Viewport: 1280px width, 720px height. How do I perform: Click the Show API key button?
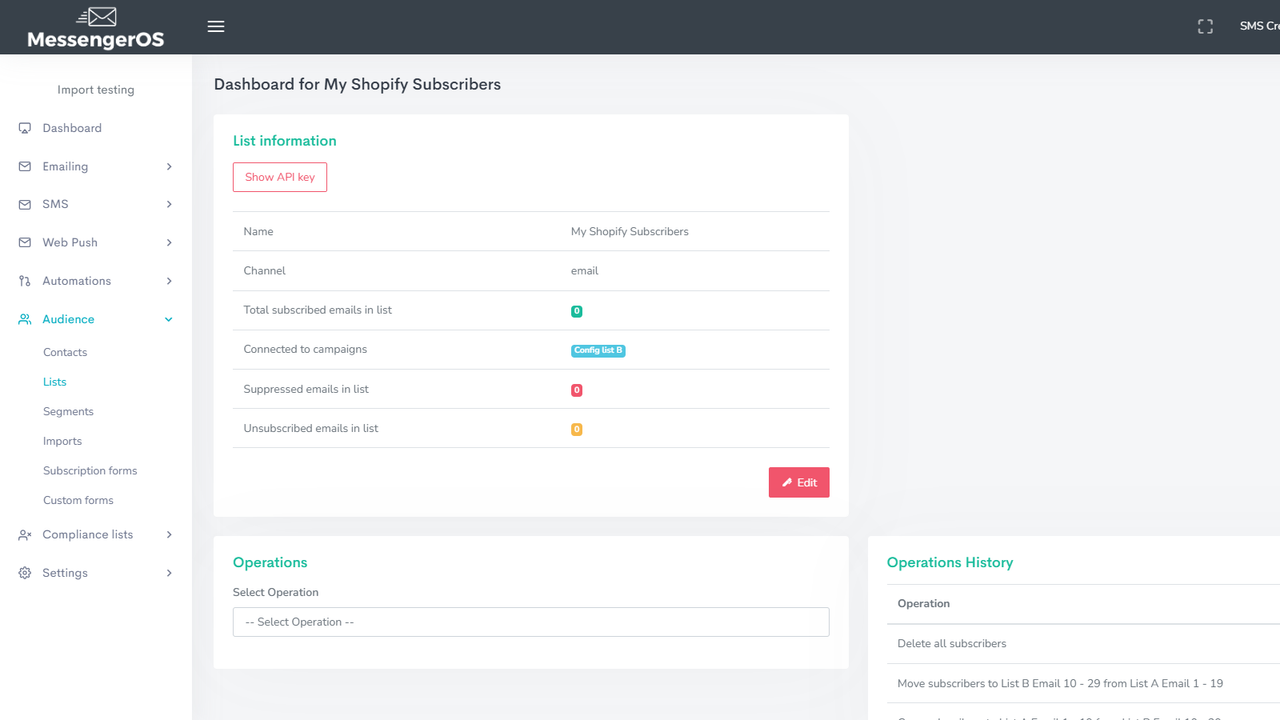pos(280,177)
